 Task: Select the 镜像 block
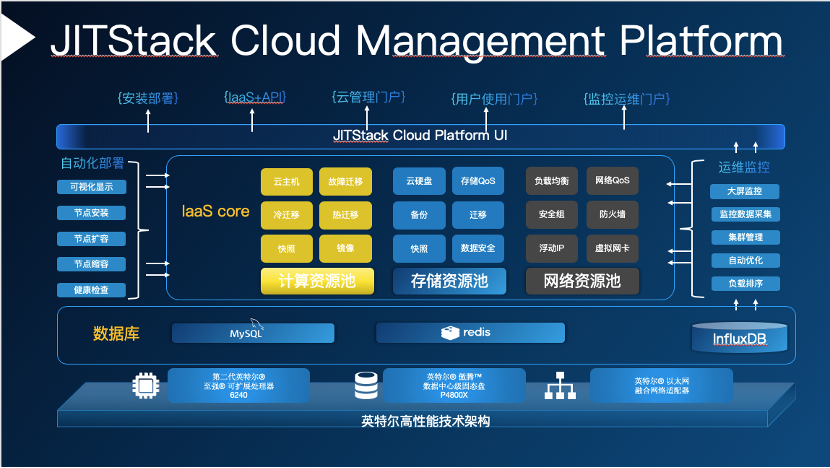pos(345,248)
